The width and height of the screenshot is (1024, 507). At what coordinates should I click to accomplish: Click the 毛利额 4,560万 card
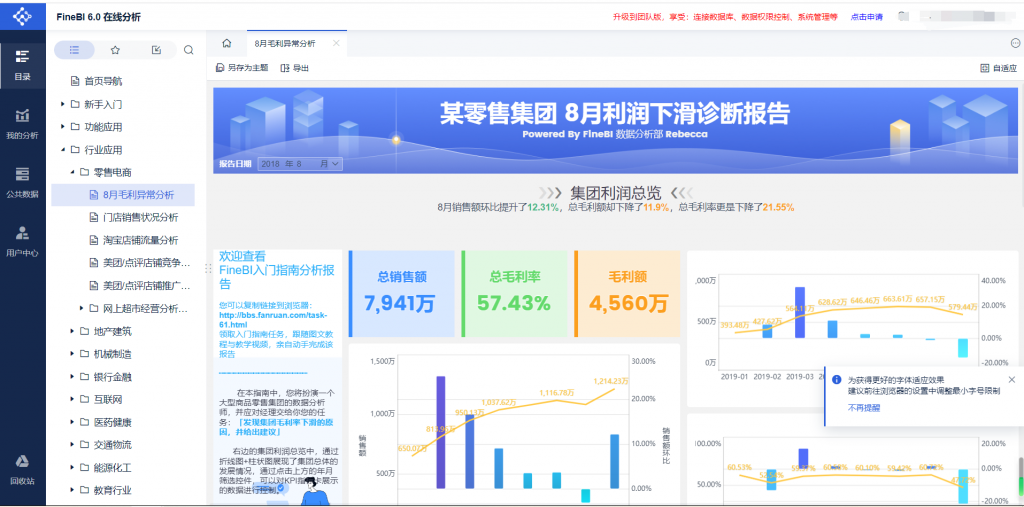pyautogui.click(x=628, y=293)
